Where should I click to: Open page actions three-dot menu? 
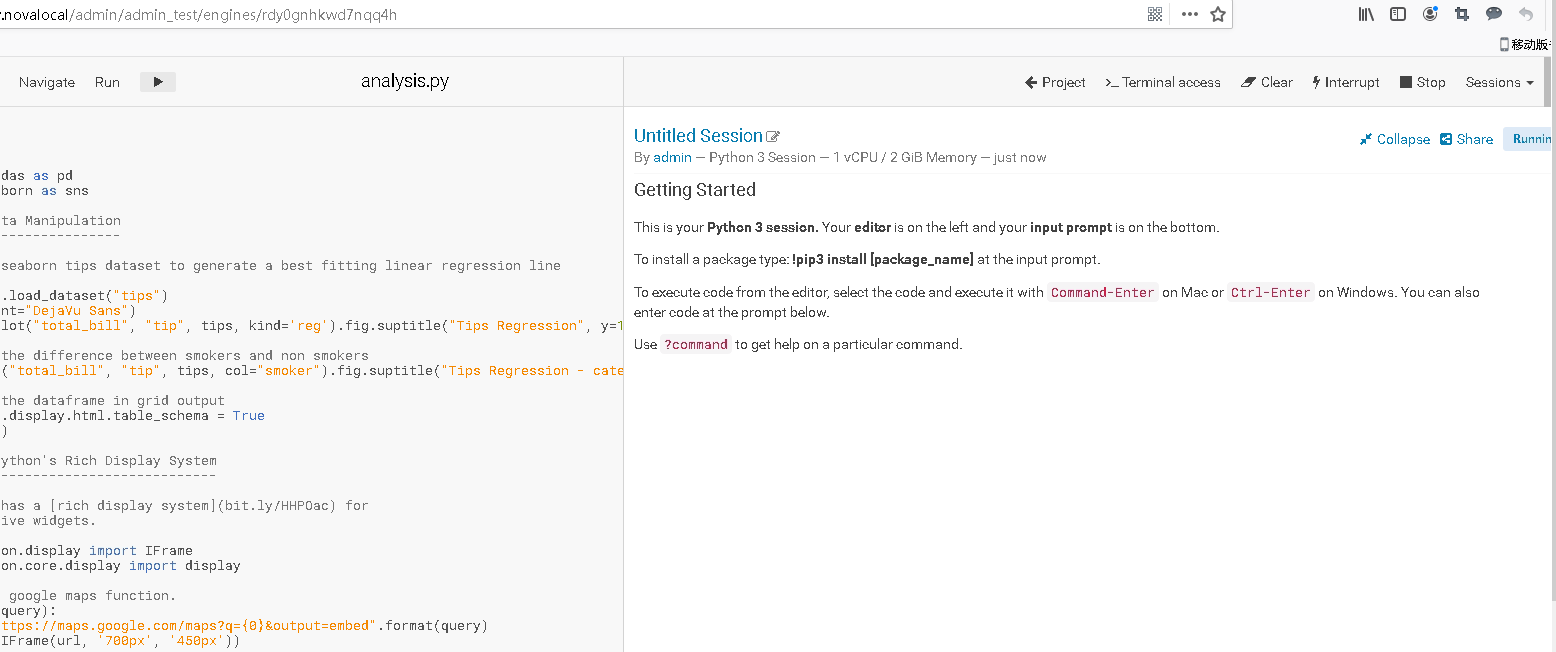coord(1189,14)
